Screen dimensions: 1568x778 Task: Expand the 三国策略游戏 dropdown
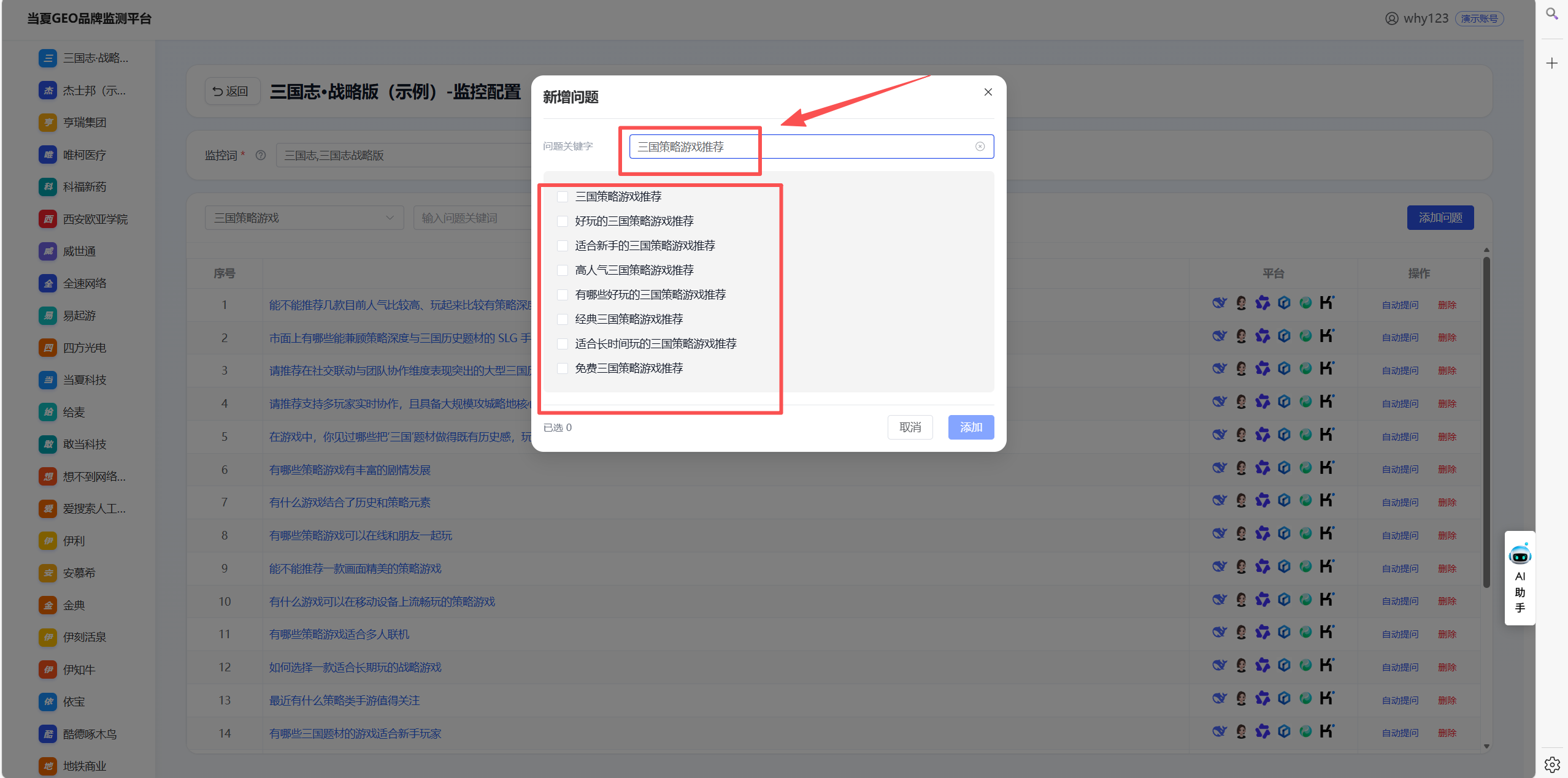pos(304,218)
